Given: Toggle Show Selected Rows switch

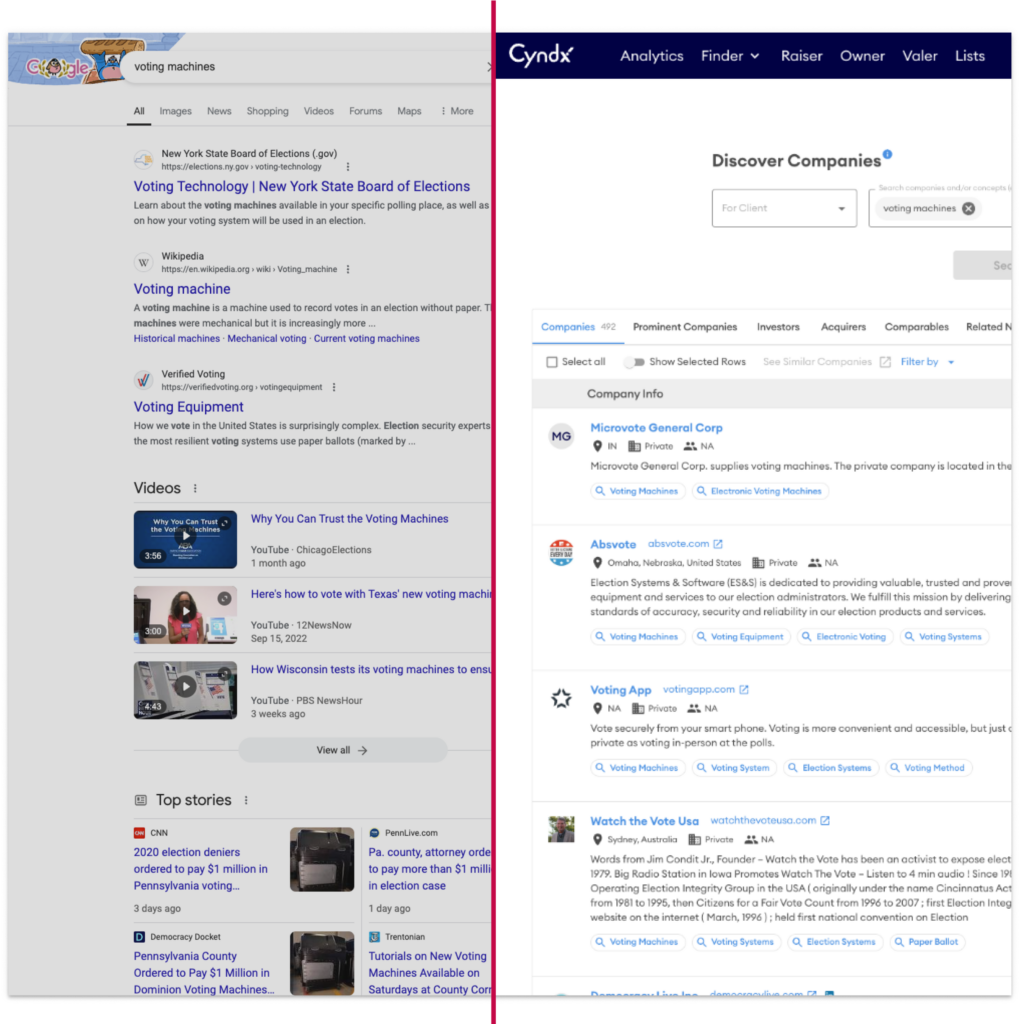Looking at the screenshot, I should coord(634,362).
